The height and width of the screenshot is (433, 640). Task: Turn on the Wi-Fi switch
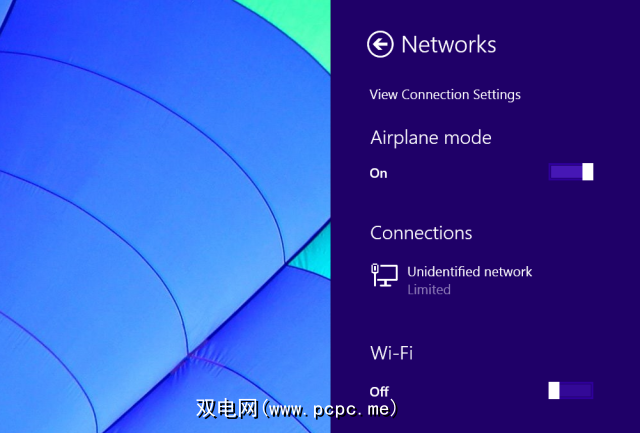571,391
